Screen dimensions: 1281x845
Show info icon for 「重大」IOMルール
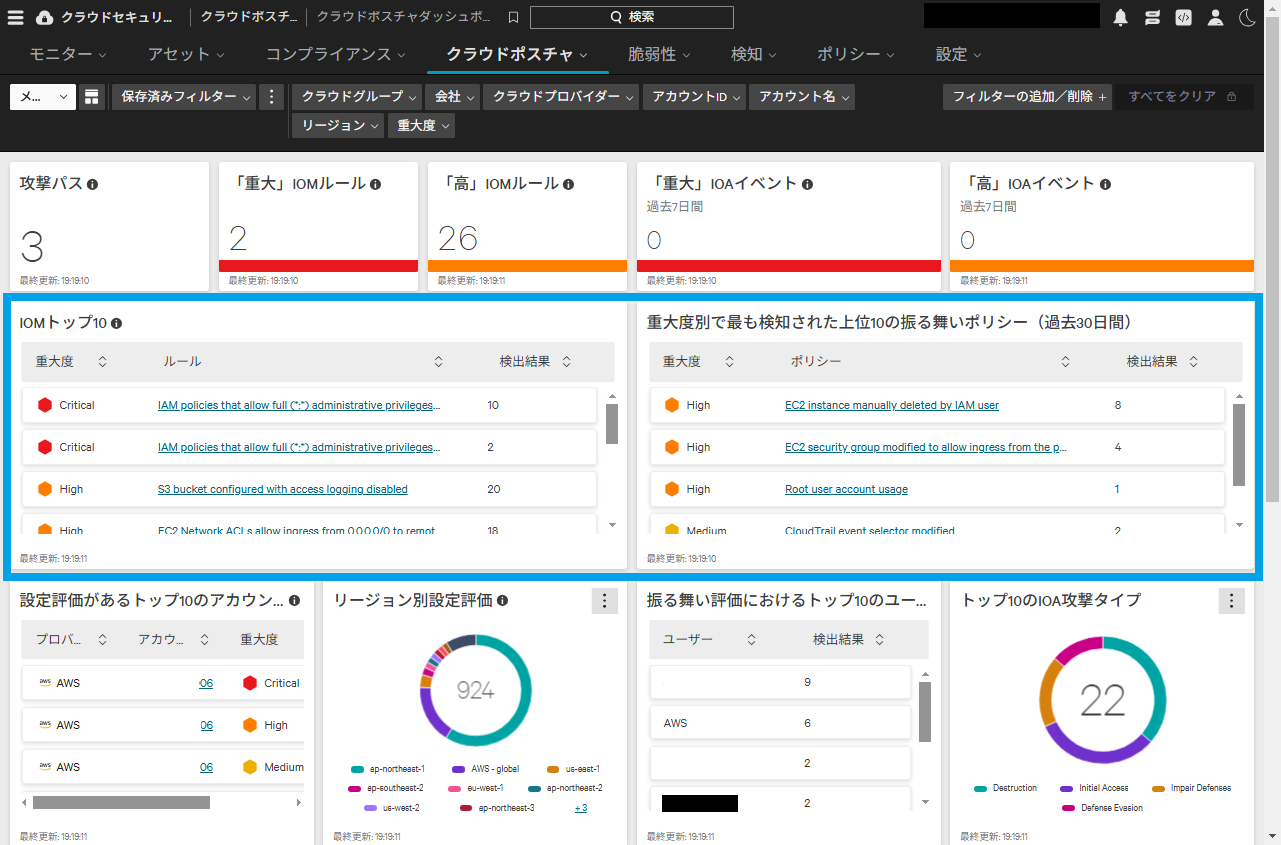pyautogui.click(x=375, y=184)
